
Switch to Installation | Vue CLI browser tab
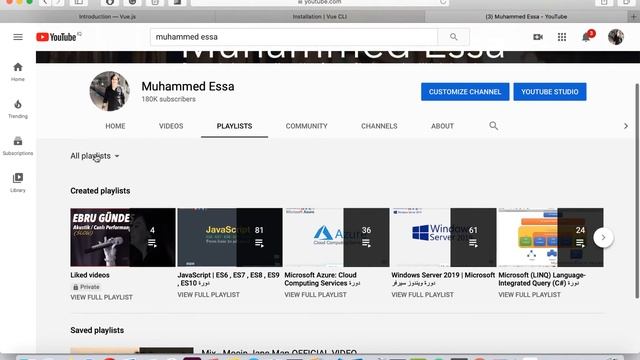click(x=320, y=17)
